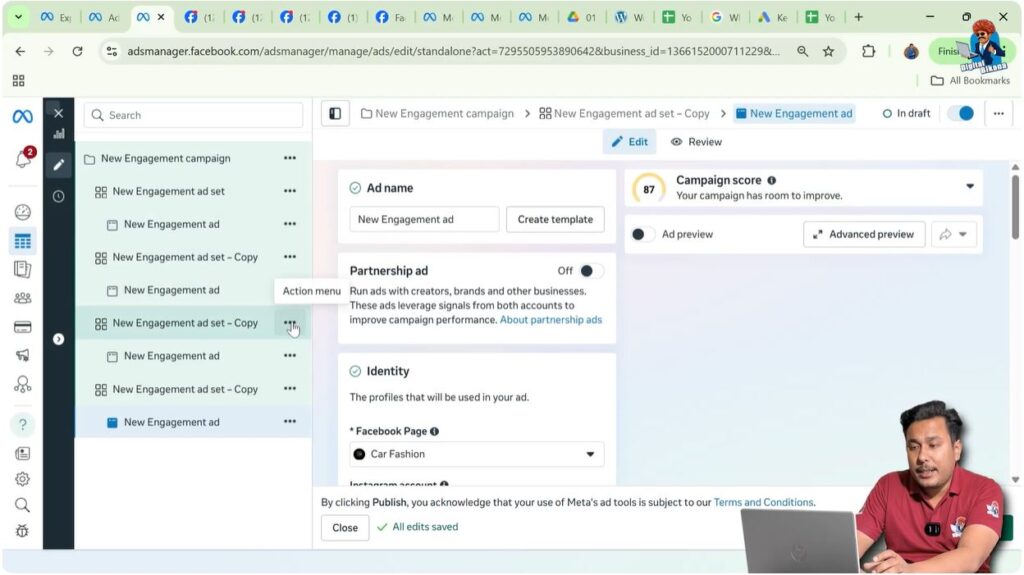Open Ads reporting document icon

point(22,269)
